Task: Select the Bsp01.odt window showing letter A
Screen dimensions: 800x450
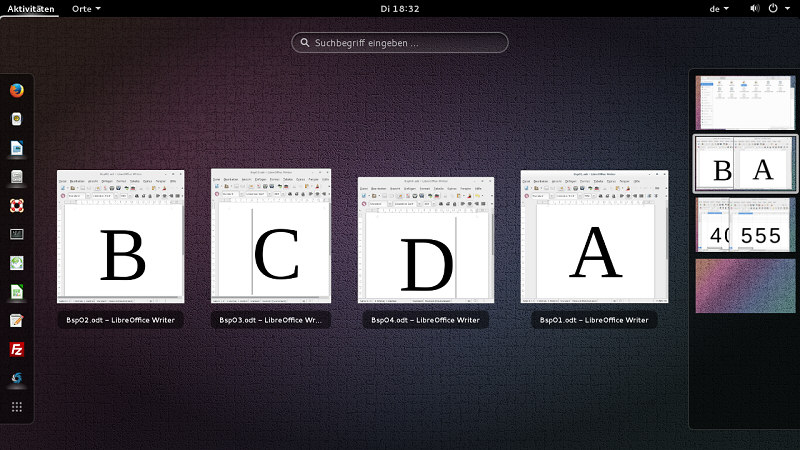Action: coord(594,237)
